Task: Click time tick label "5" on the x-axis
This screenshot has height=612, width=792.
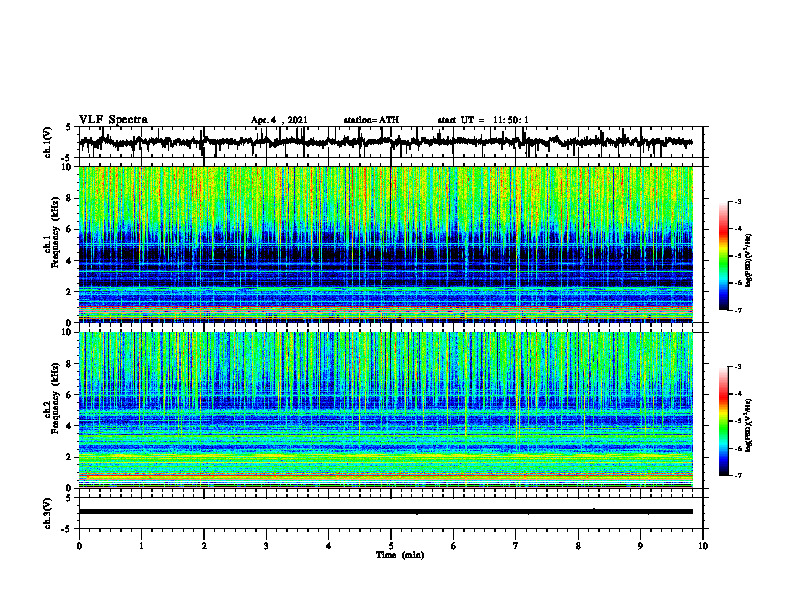Action: point(391,546)
